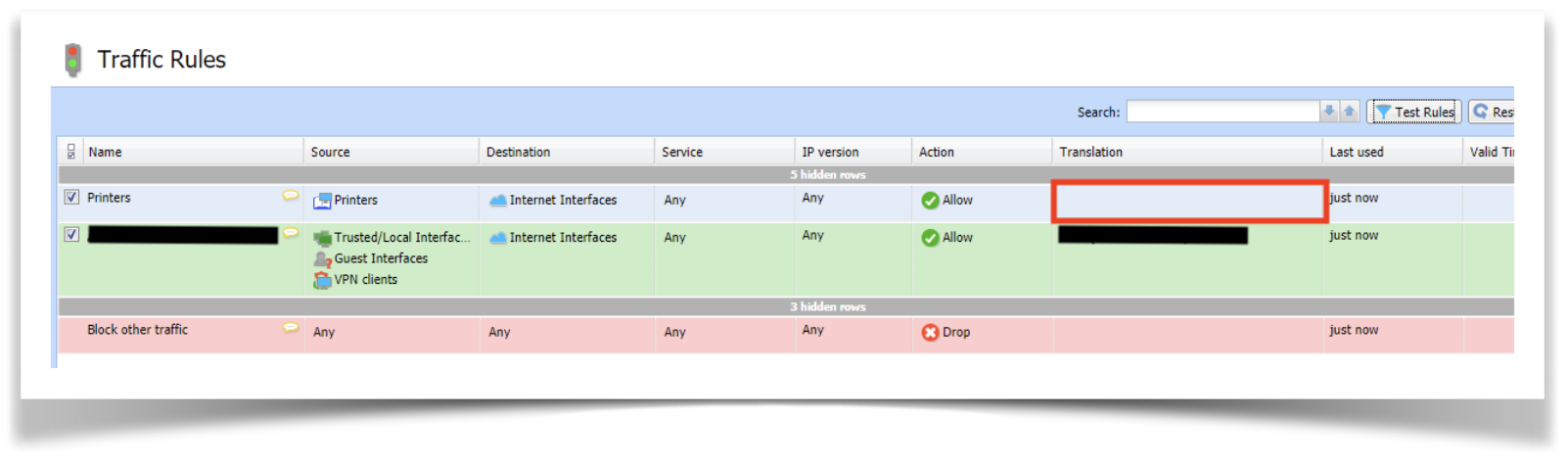Sort rules by the Source column header

[x=331, y=152]
